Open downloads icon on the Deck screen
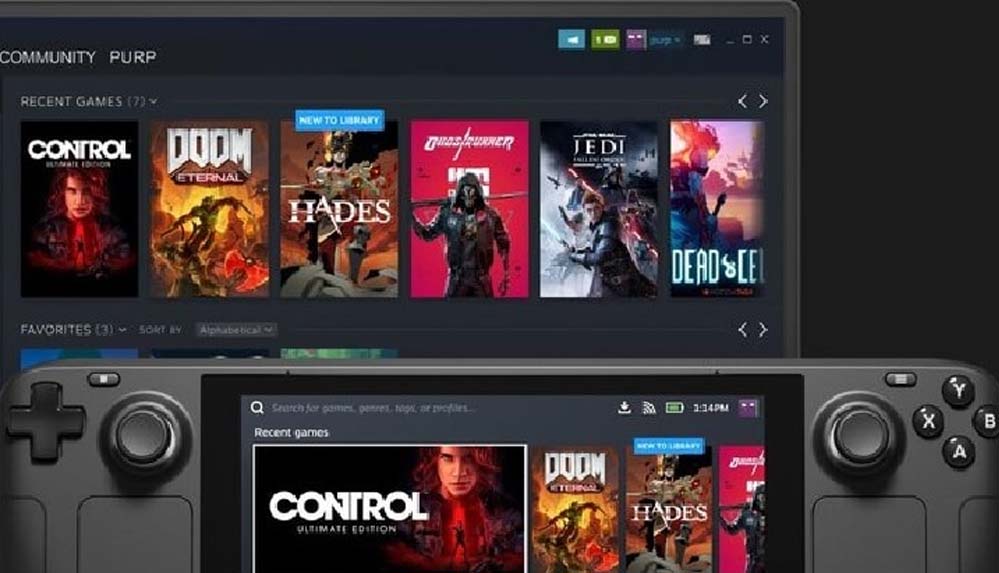 tap(624, 407)
